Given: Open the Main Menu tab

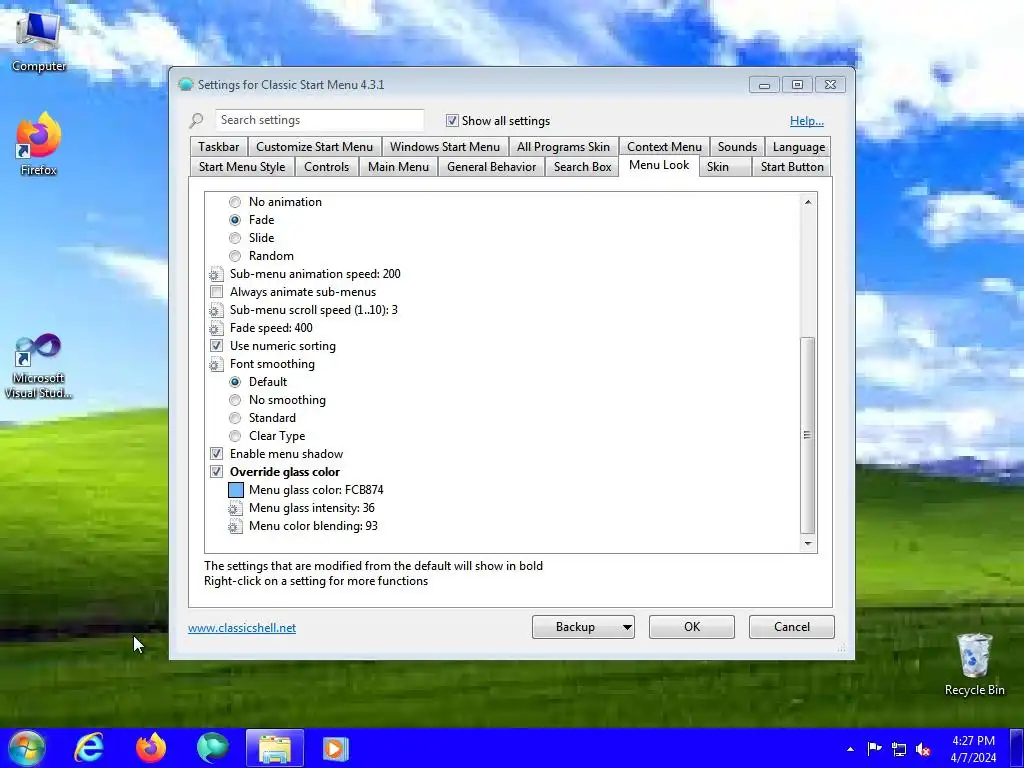Looking at the screenshot, I should pyautogui.click(x=398, y=167).
